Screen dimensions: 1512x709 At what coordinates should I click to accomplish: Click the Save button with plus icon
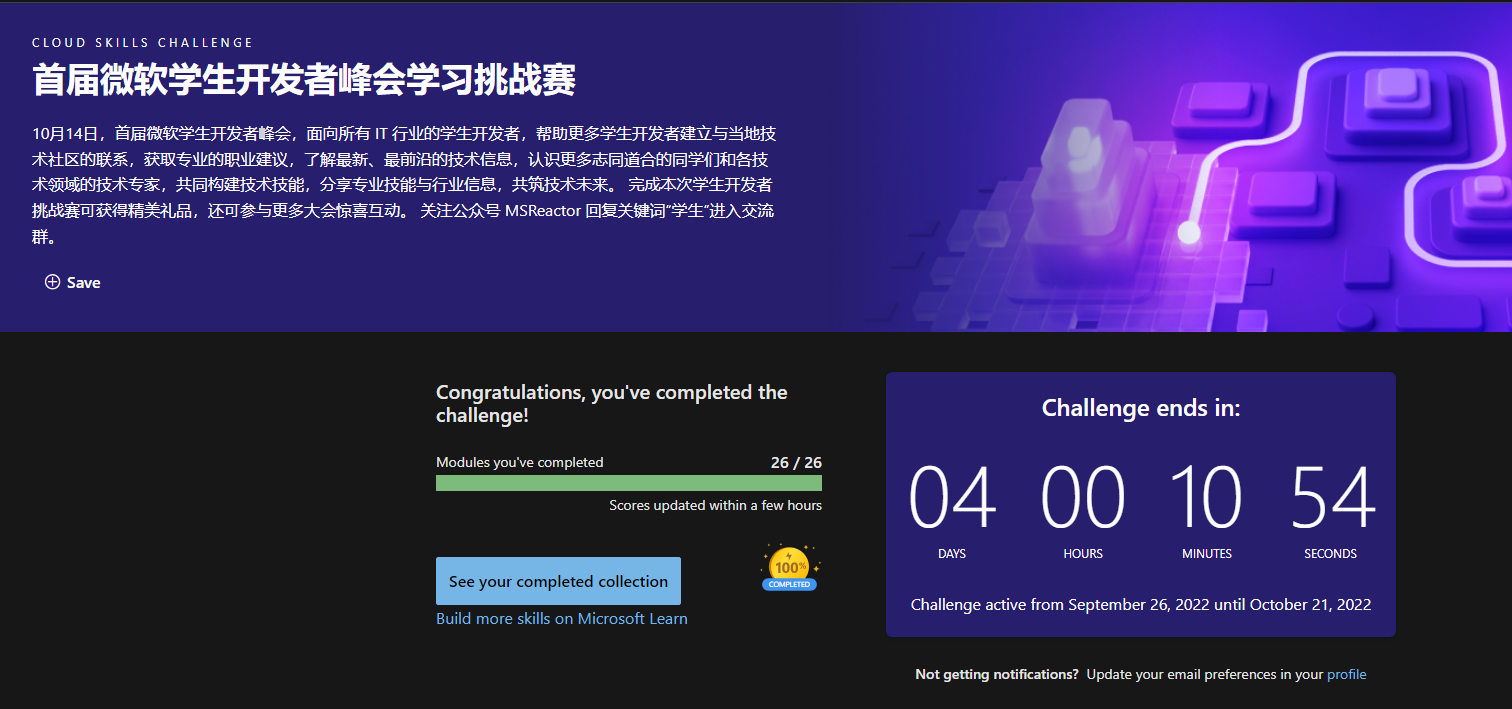pos(73,283)
